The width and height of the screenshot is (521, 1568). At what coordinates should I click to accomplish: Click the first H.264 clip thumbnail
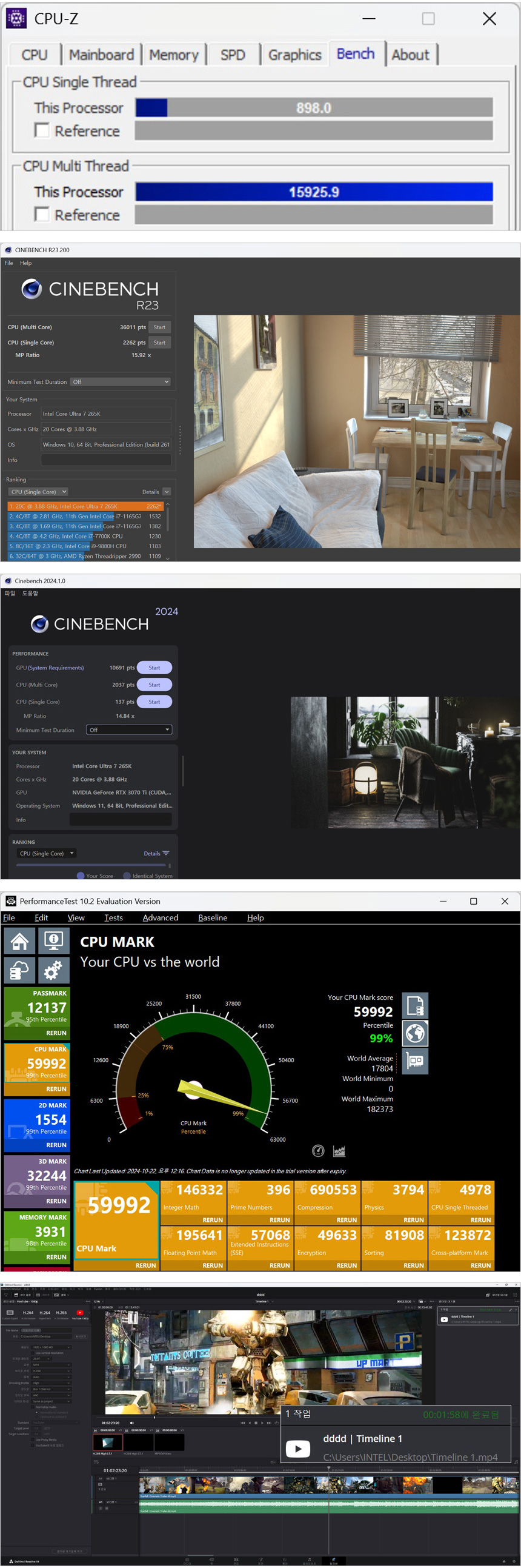click(x=107, y=1442)
